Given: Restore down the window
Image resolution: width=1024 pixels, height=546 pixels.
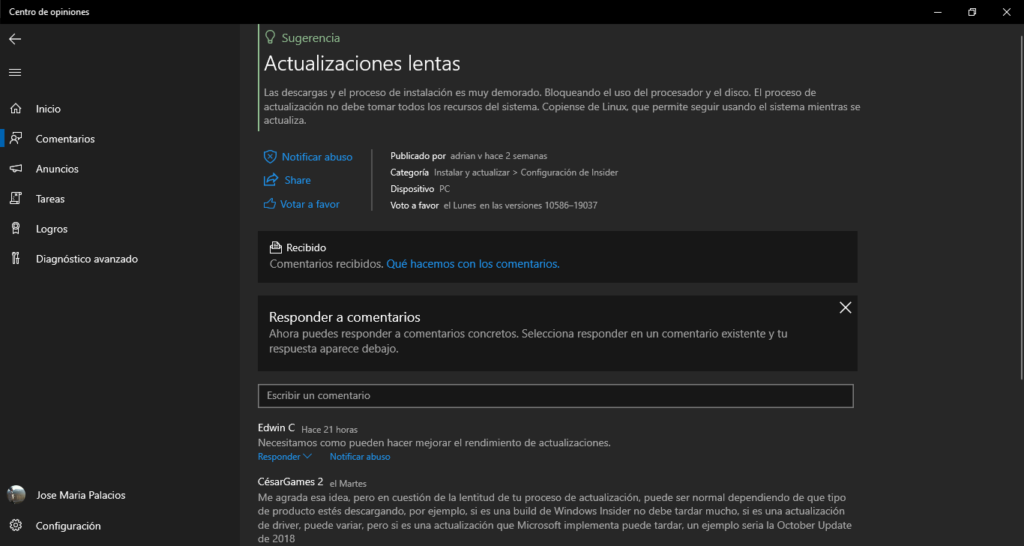Looking at the screenshot, I should (971, 12).
